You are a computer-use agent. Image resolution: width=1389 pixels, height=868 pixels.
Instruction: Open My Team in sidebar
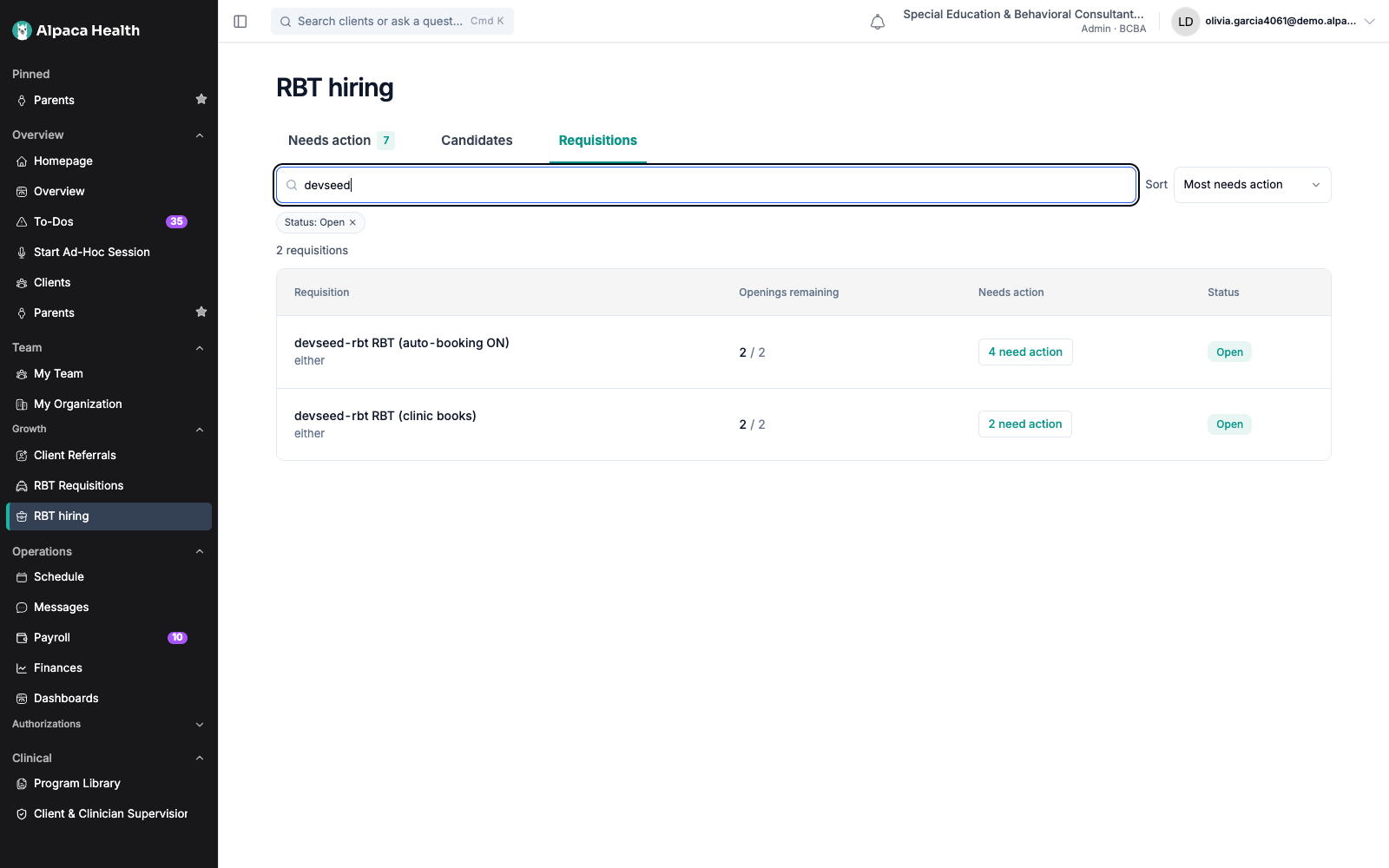click(109, 374)
